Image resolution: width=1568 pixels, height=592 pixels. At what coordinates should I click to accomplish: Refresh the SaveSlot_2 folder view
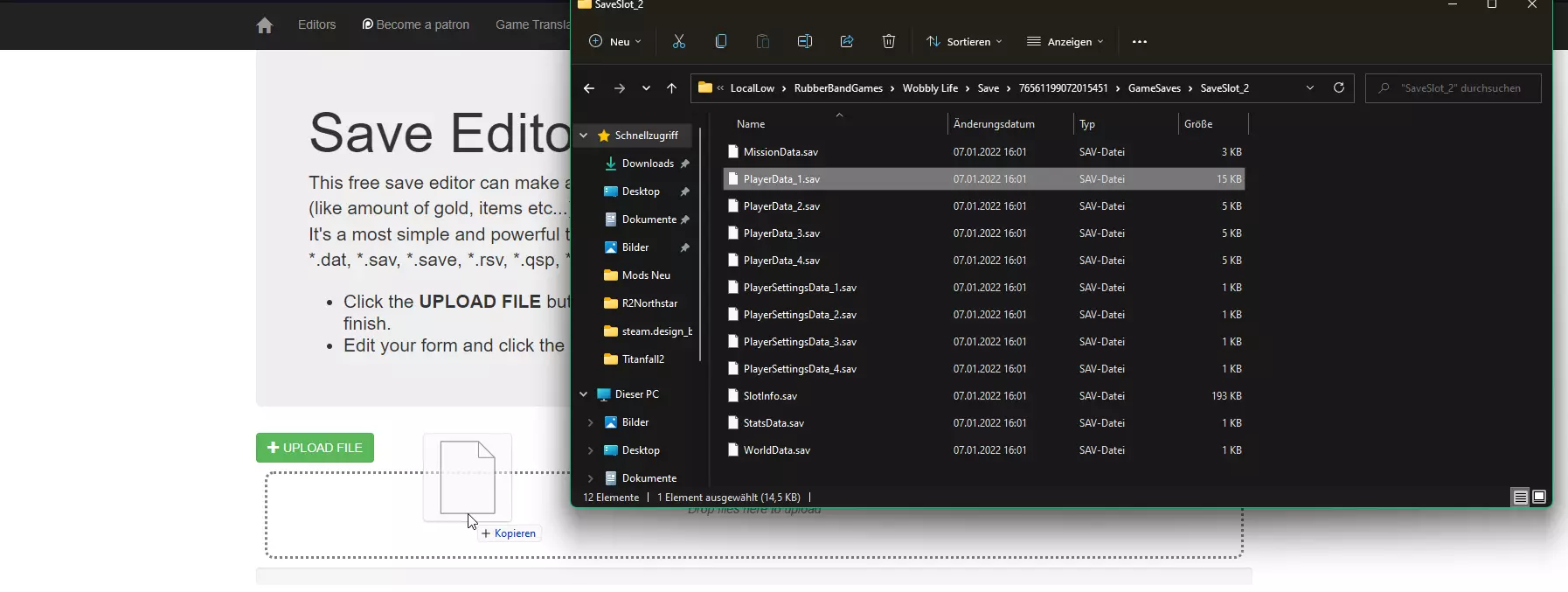(x=1338, y=87)
